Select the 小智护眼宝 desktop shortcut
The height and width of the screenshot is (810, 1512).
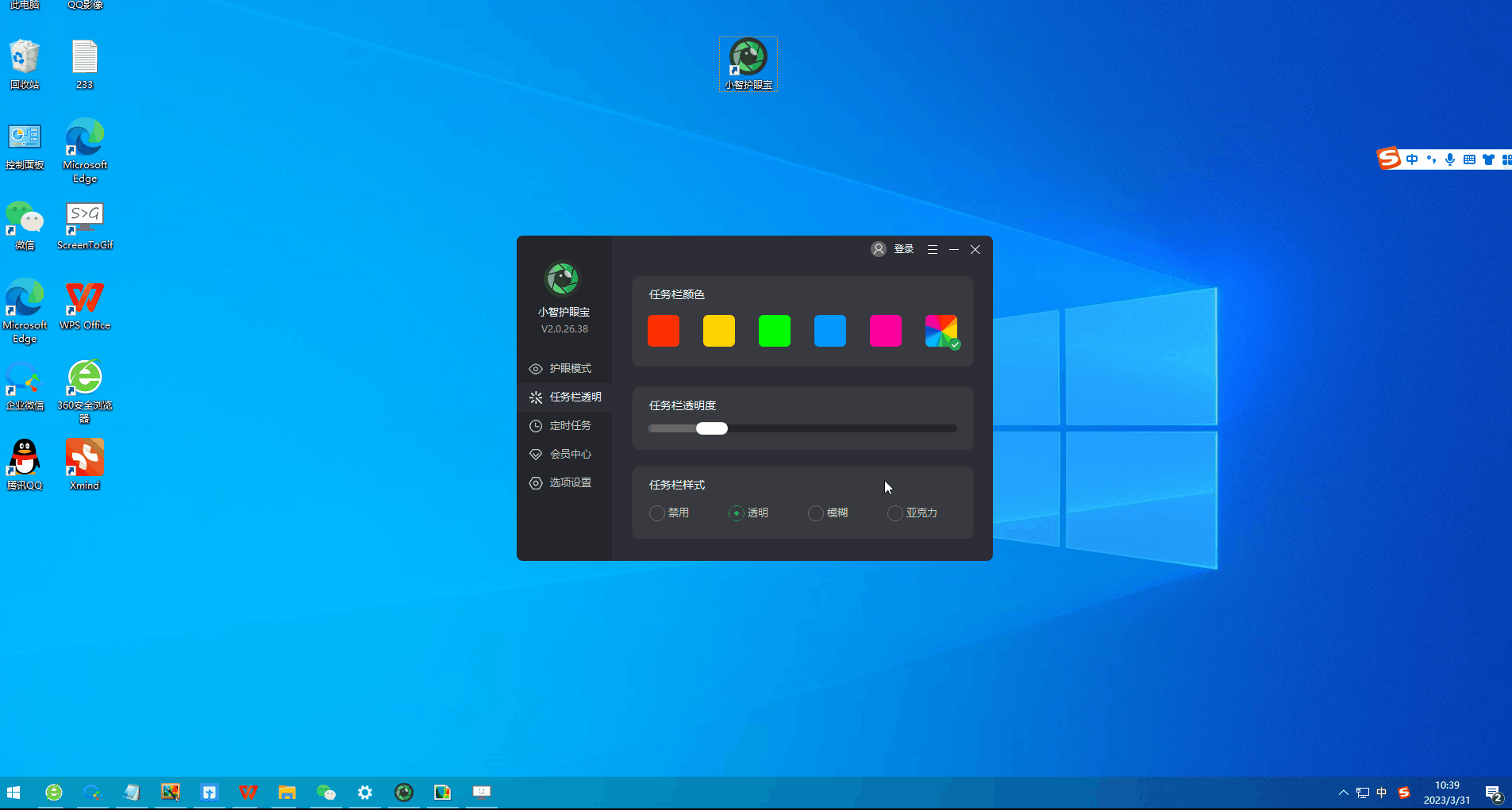tap(748, 64)
